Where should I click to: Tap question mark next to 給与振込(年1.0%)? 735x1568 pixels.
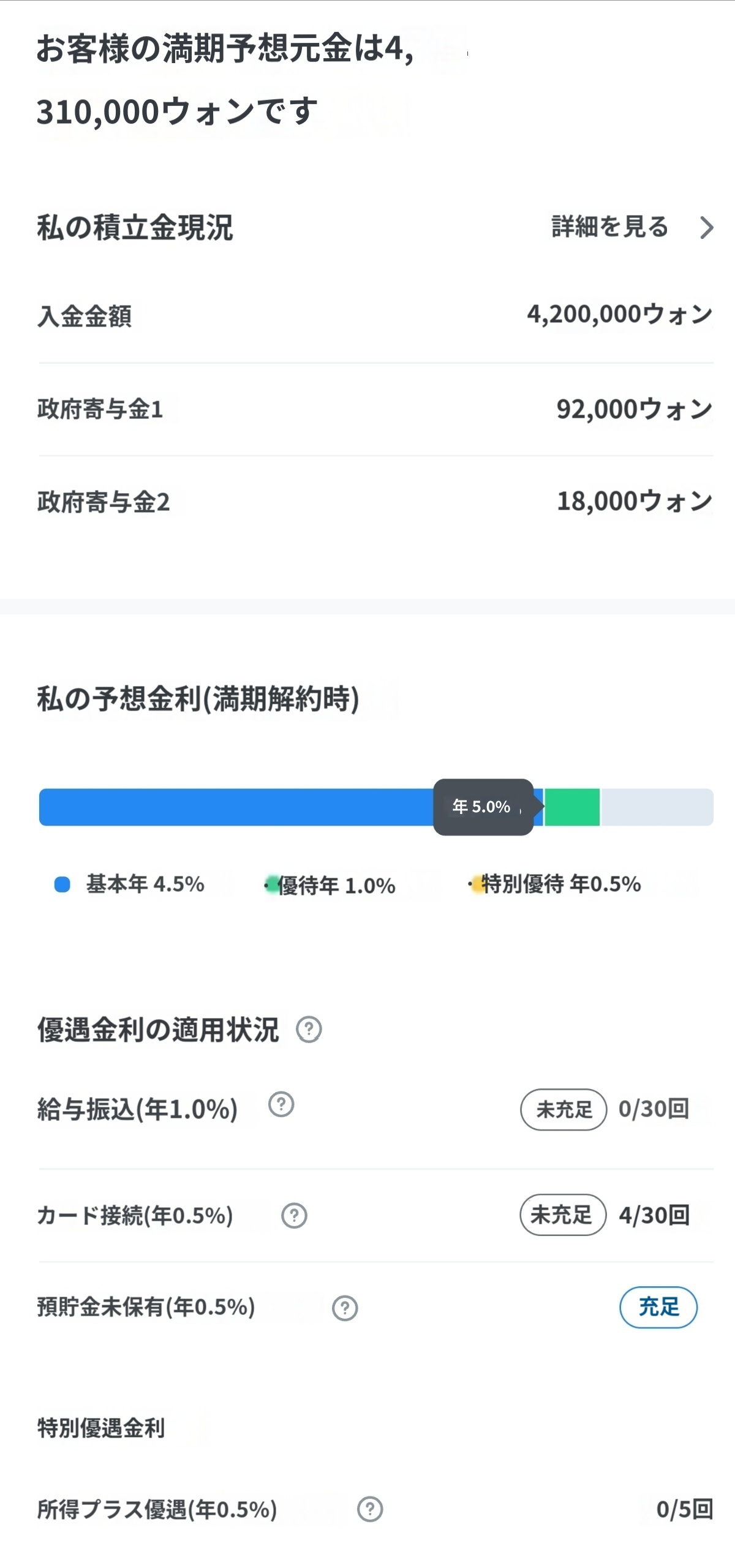(x=281, y=1104)
